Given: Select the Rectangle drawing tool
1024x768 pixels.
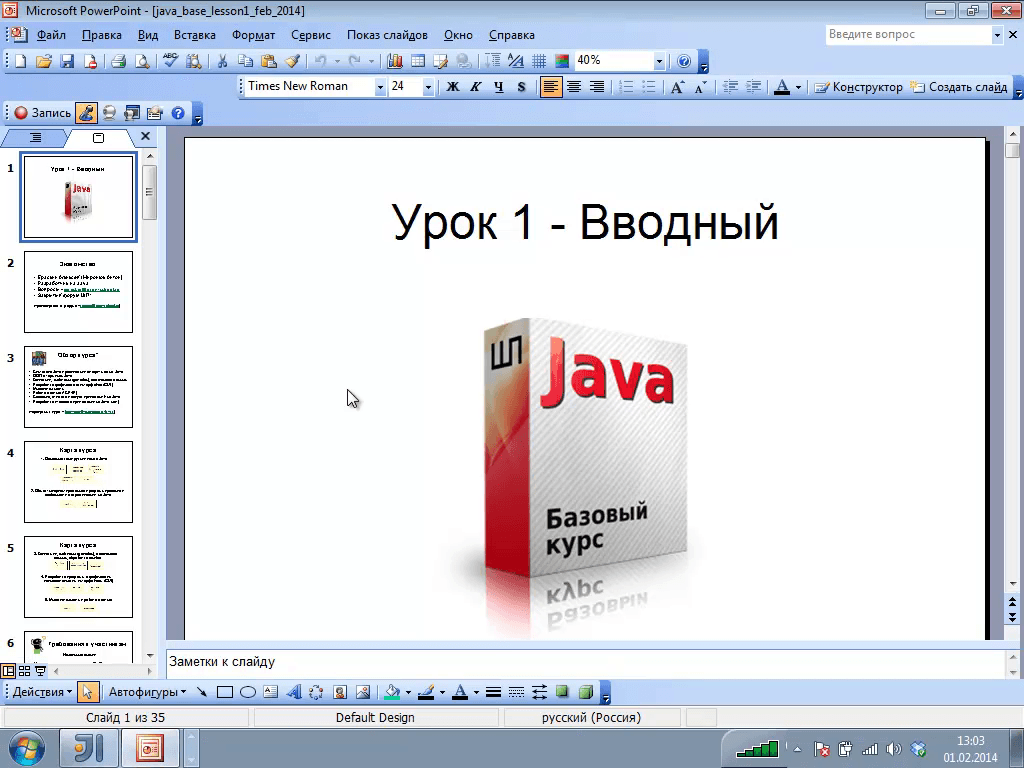Looking at the screenshot, I should [x=225, y=692].
